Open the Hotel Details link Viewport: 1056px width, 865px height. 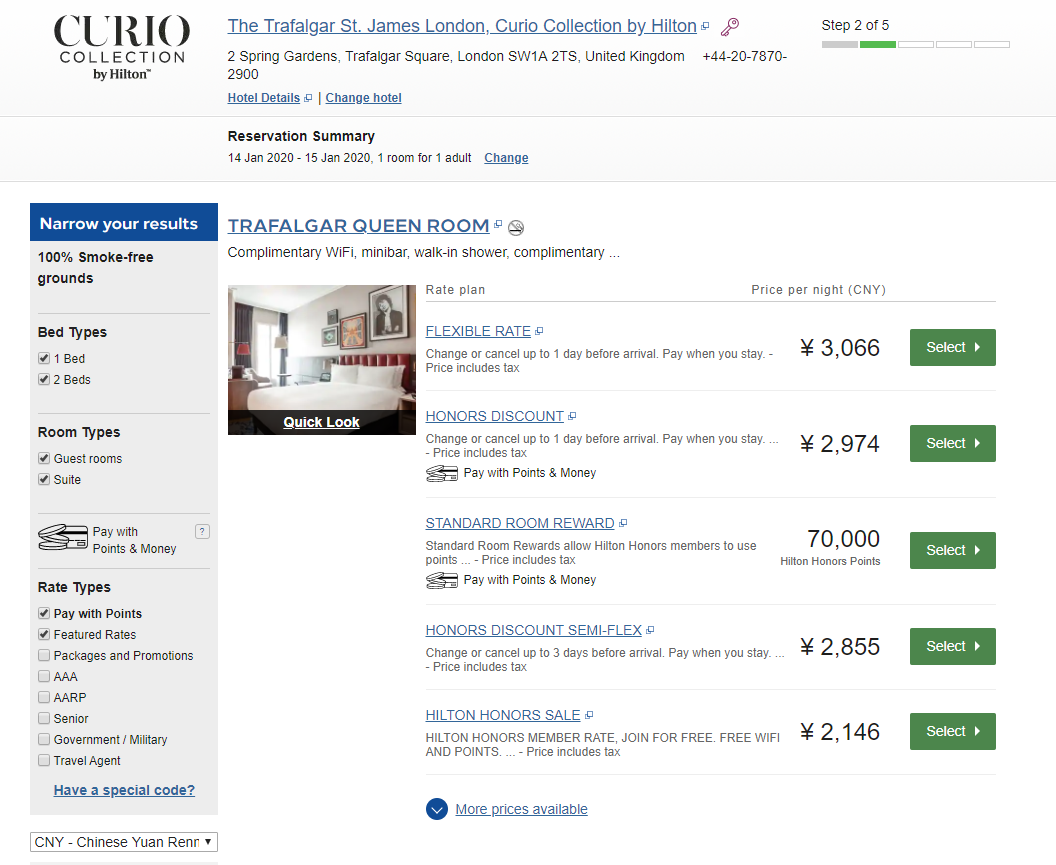coord(263,98)
